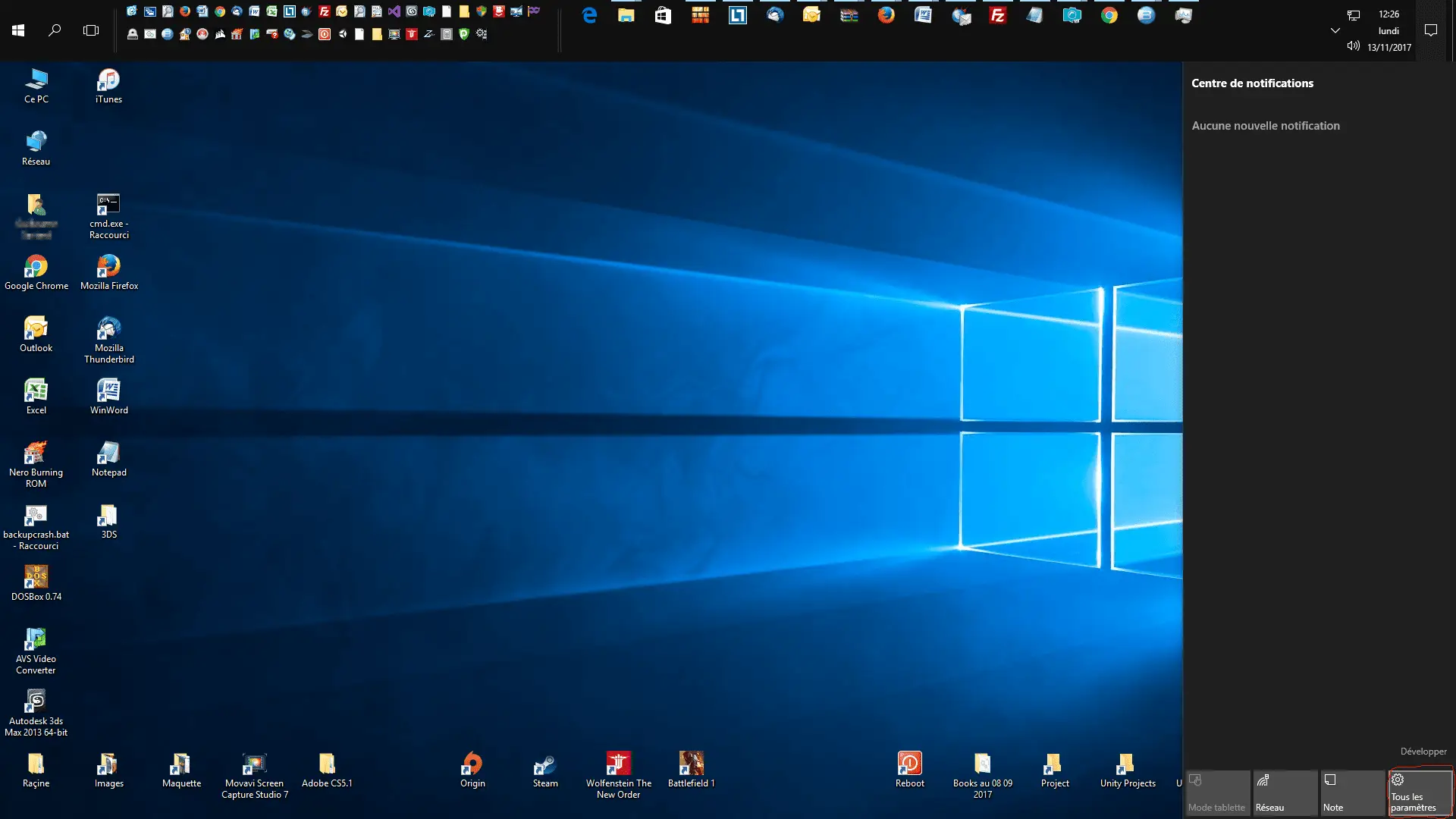
Task: Open the Outlook desktop shortcut
Action: point(36,334)
